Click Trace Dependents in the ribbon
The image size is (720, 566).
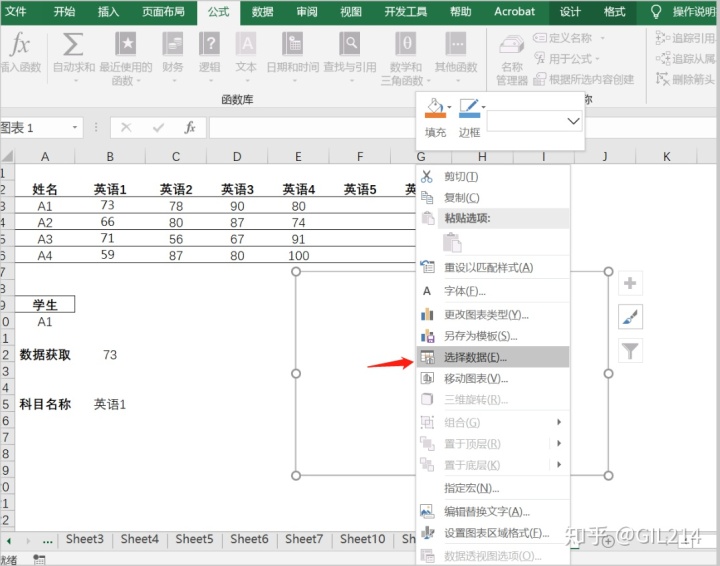point(685,59)
